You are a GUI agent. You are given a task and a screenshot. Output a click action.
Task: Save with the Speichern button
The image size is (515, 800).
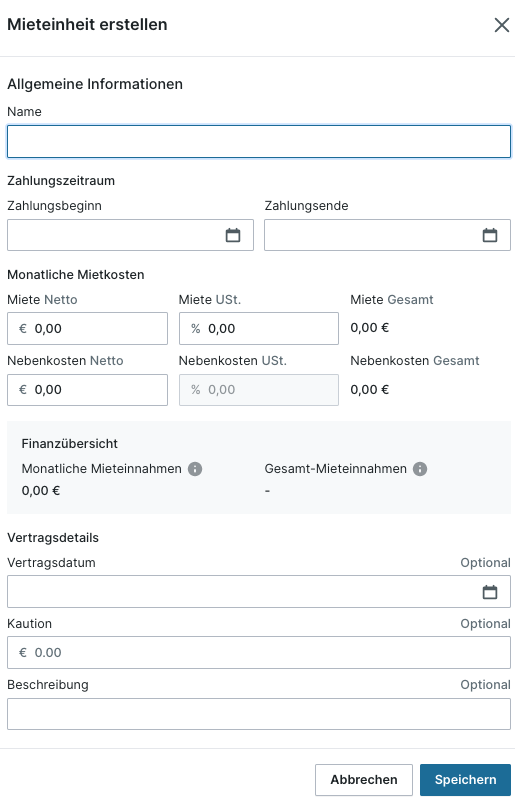click(465, 780)
